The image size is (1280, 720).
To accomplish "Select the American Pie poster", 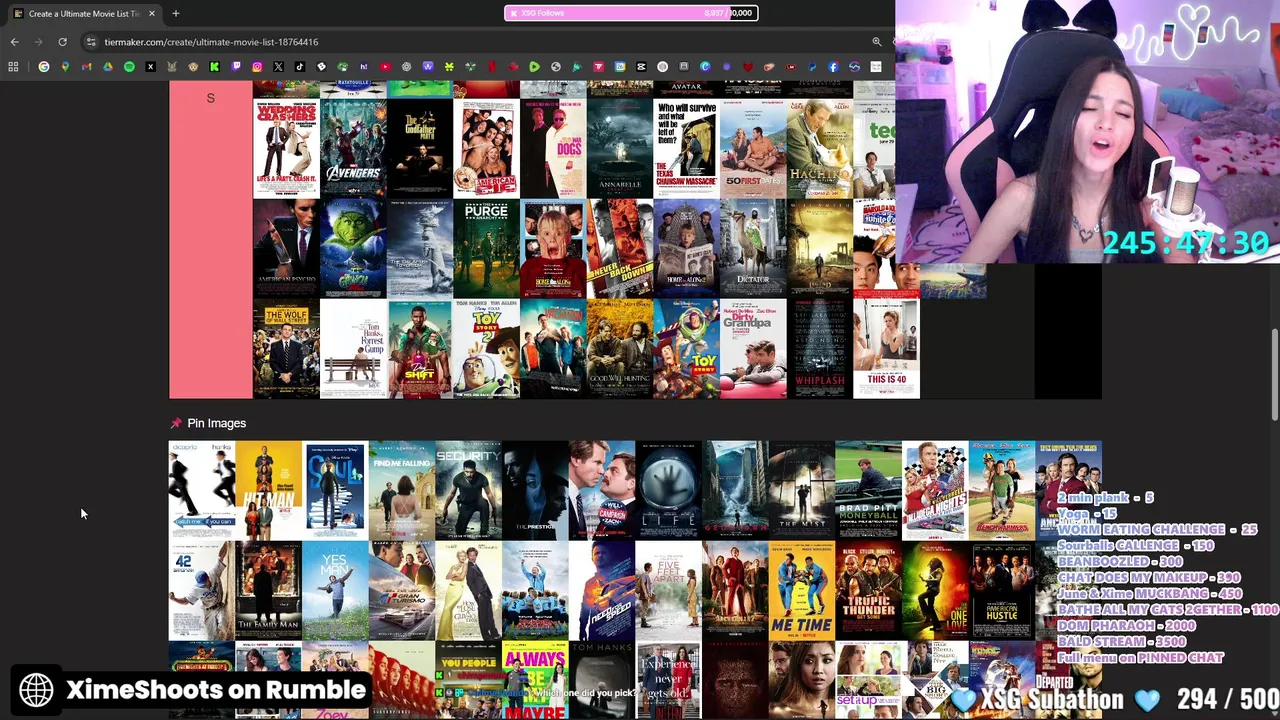I will 486,148.
